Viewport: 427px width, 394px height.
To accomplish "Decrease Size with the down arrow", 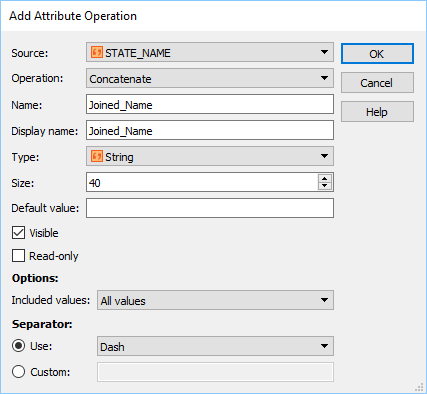I will coord(325,186).
